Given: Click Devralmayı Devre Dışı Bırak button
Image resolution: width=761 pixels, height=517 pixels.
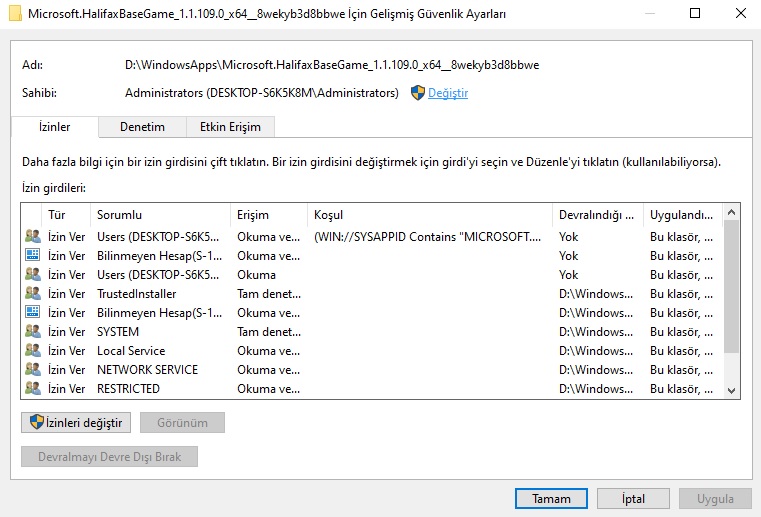Looking at the screenshot, I should (x=110, y=456).
